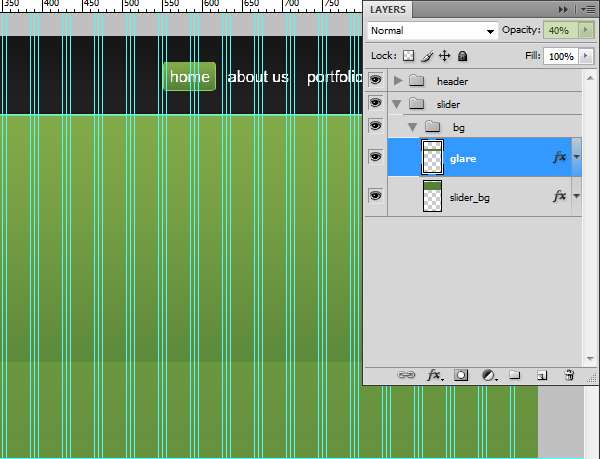Click the glare layer name
Viewport: 600px width, 459px height.
tap(463, 158)
